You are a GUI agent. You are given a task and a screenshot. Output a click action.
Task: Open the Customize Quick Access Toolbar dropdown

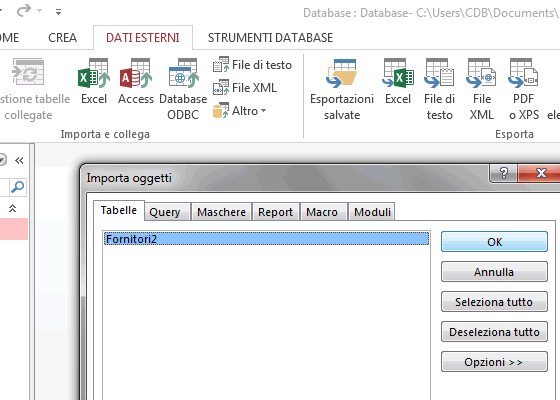point(58,12)
